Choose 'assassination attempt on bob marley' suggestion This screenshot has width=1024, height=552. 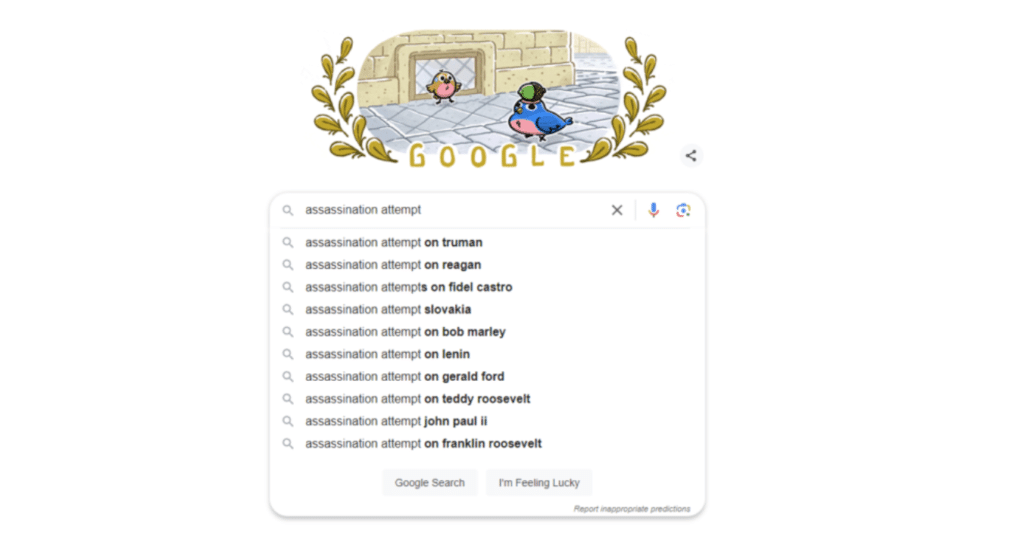click(x=405, y=332)
